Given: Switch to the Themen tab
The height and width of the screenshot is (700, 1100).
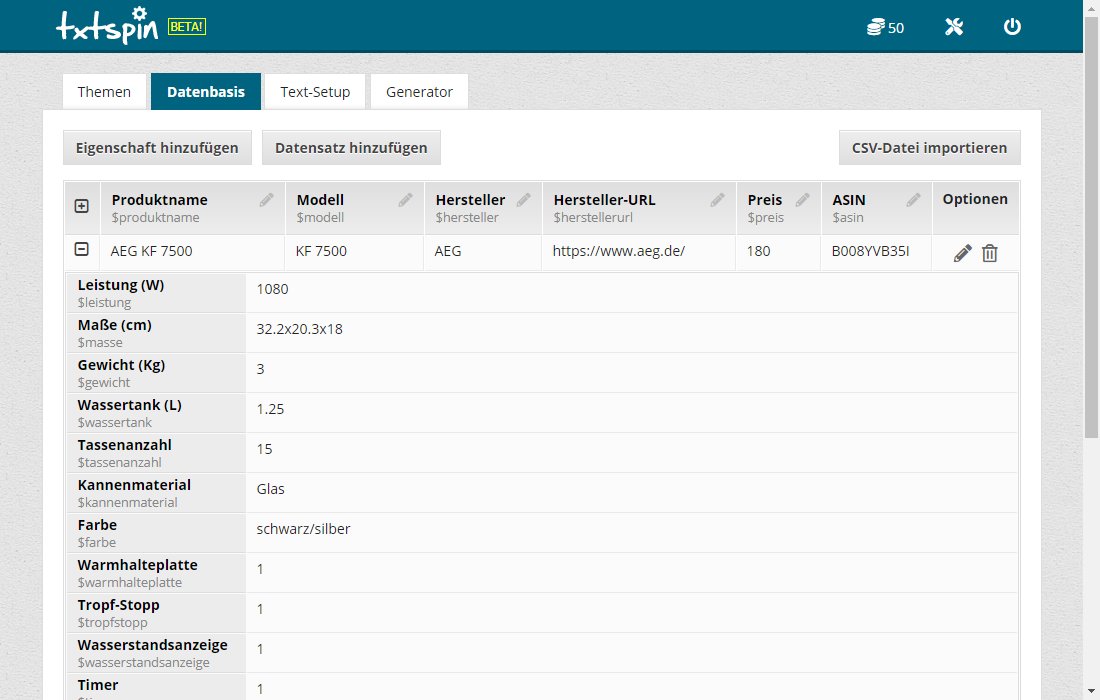Looking at the screenshot, I should (104, 92).
